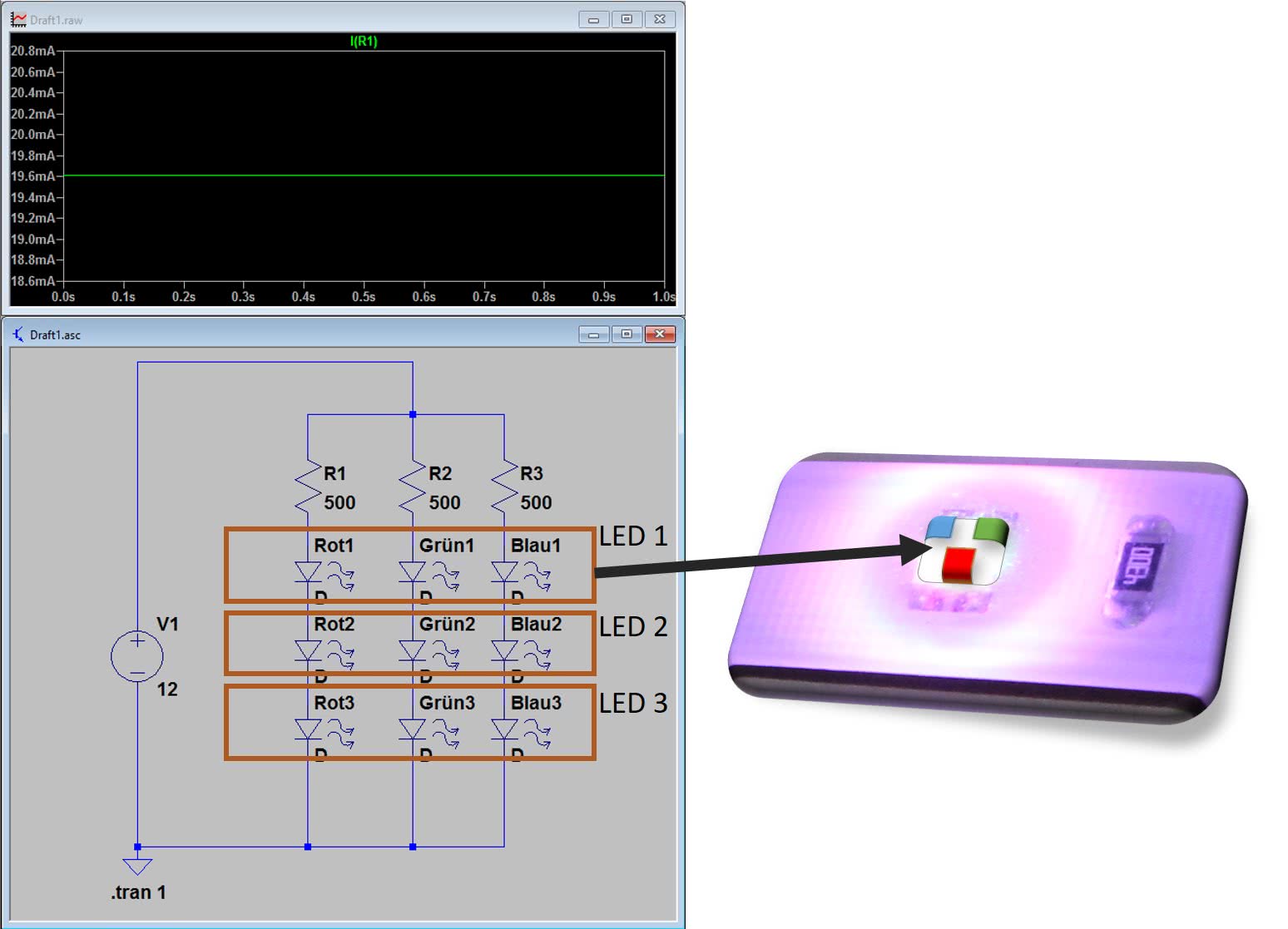Viewport: 1288px width, 929px height.
Task: Click the 20.8mA y-axis label
Action: click(x=32, y=51)
